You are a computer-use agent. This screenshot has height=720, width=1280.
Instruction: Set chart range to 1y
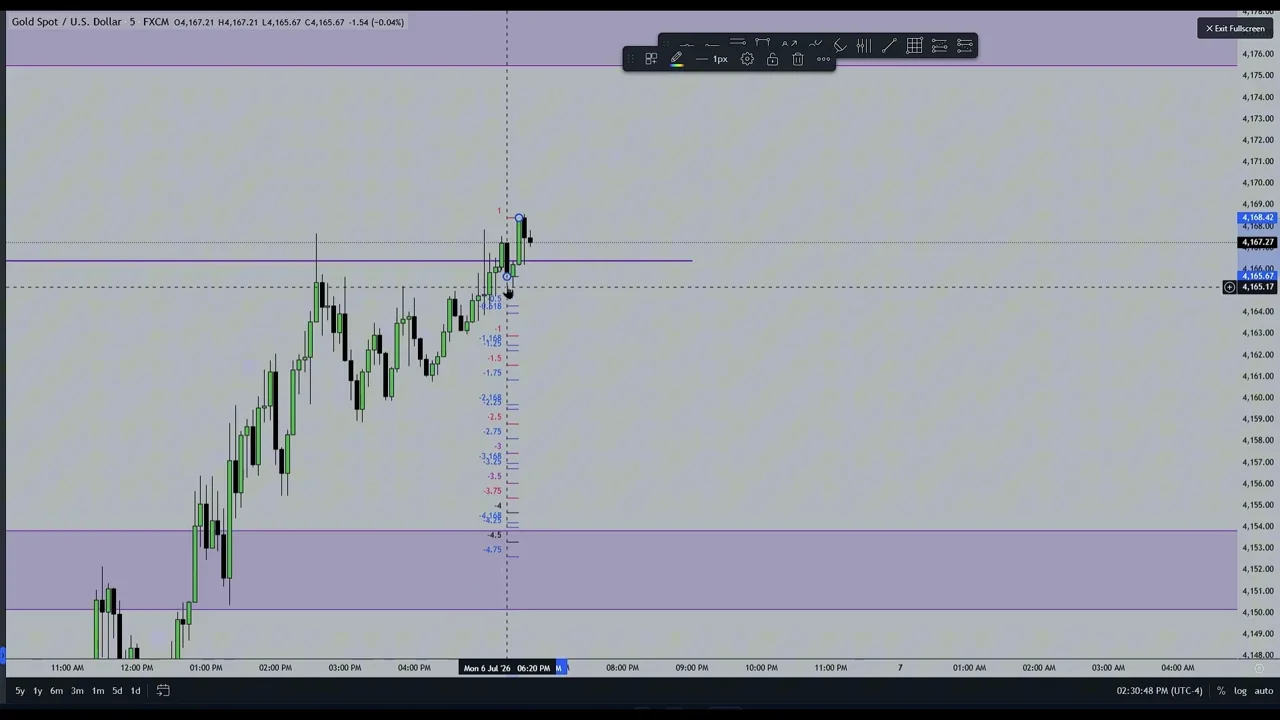[x=37, y=690]
